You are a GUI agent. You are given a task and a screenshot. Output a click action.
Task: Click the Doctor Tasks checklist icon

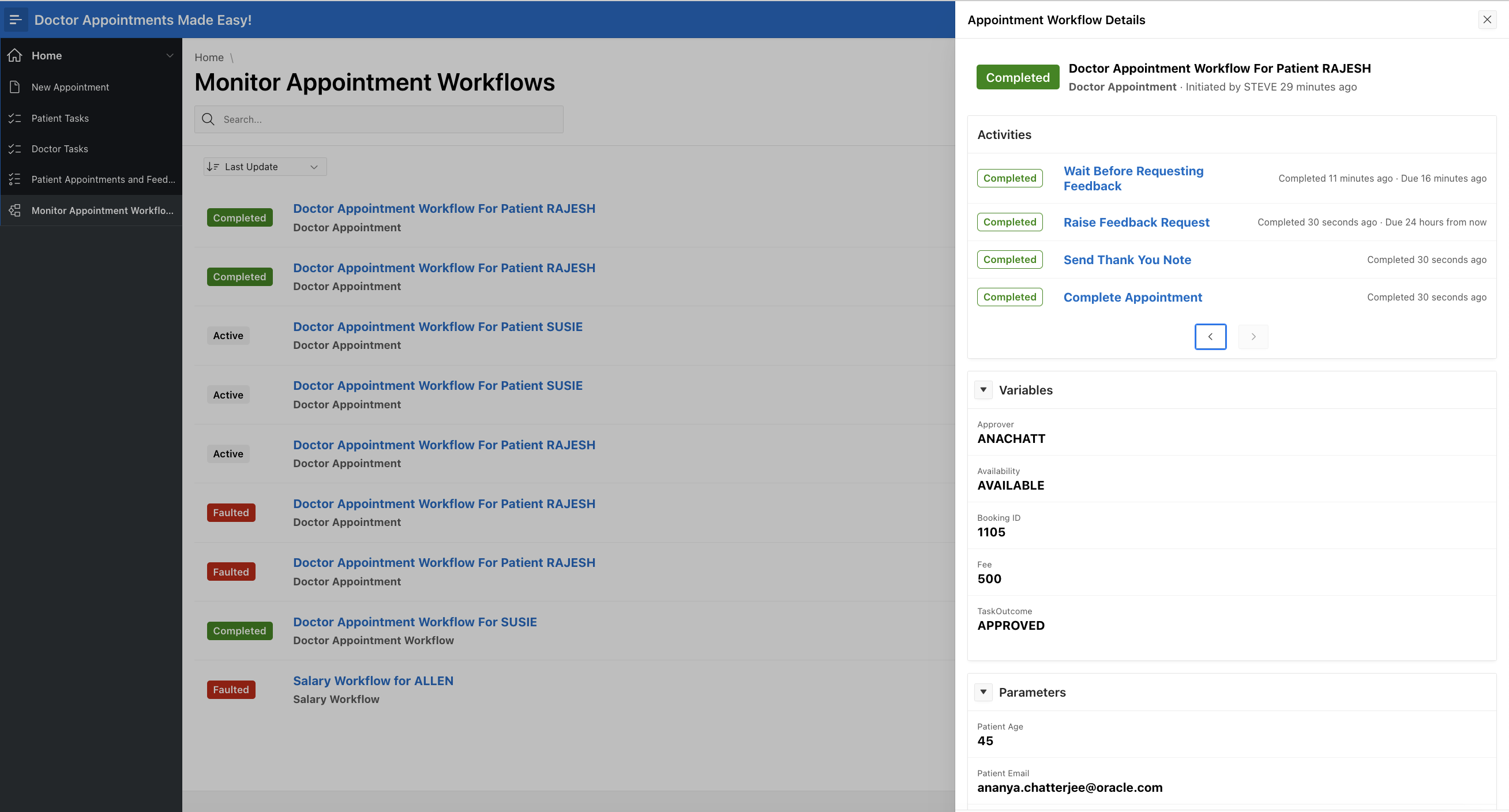[15, 149]
